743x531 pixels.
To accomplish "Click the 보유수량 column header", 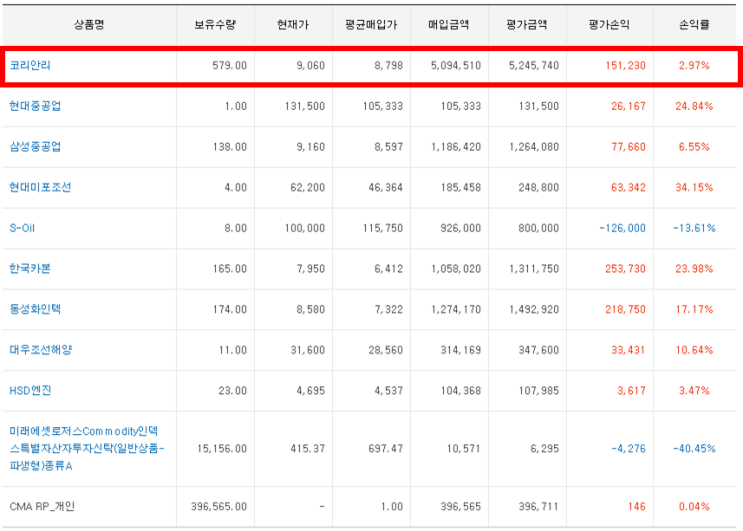I will point(215,25).
